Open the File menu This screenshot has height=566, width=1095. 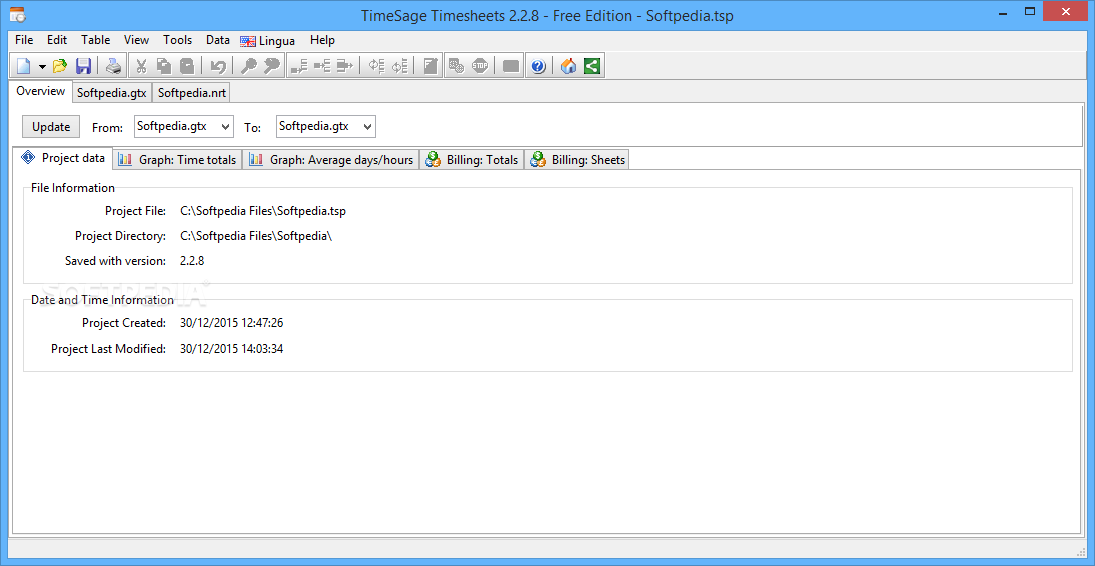click(24, 40)
